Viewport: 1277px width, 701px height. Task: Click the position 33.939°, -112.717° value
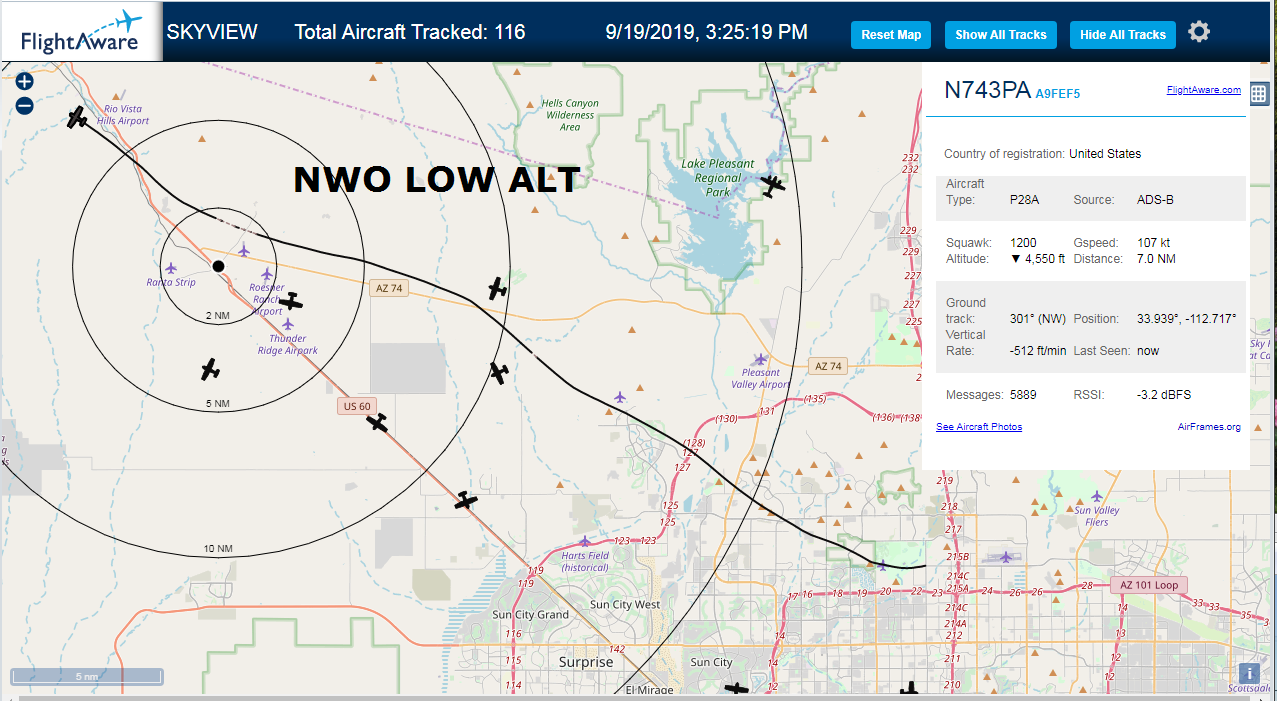tap(1187, 319)
